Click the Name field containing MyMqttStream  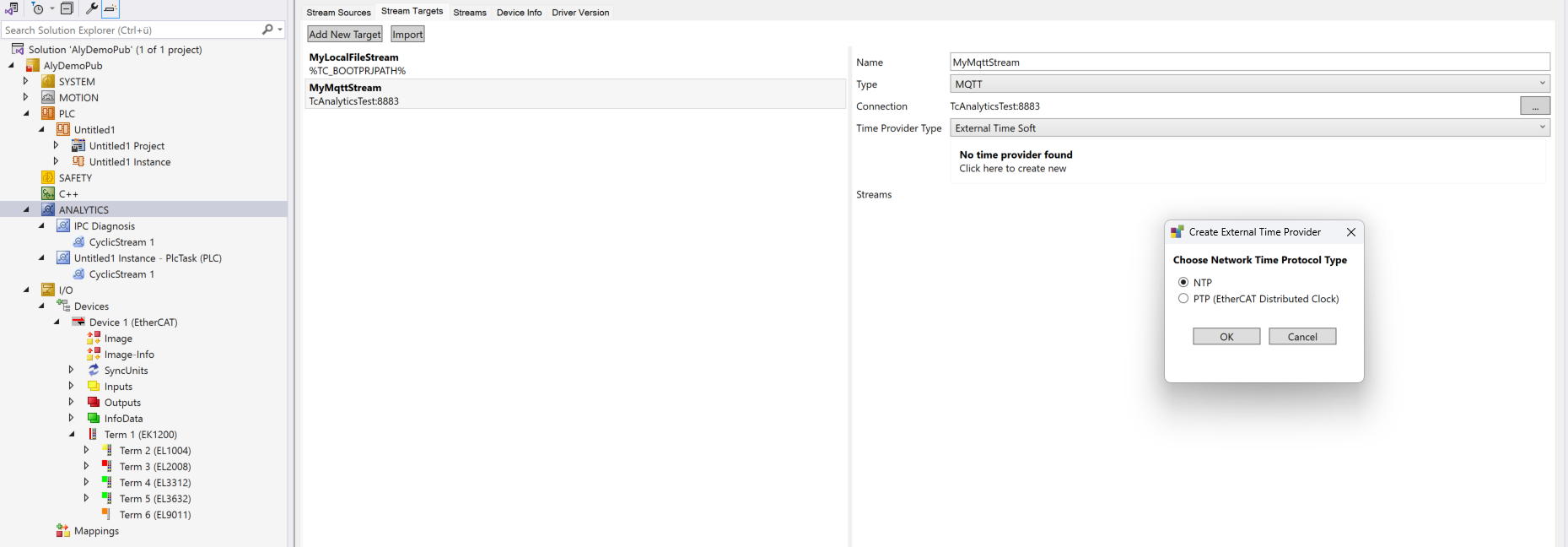[1249, 62]
